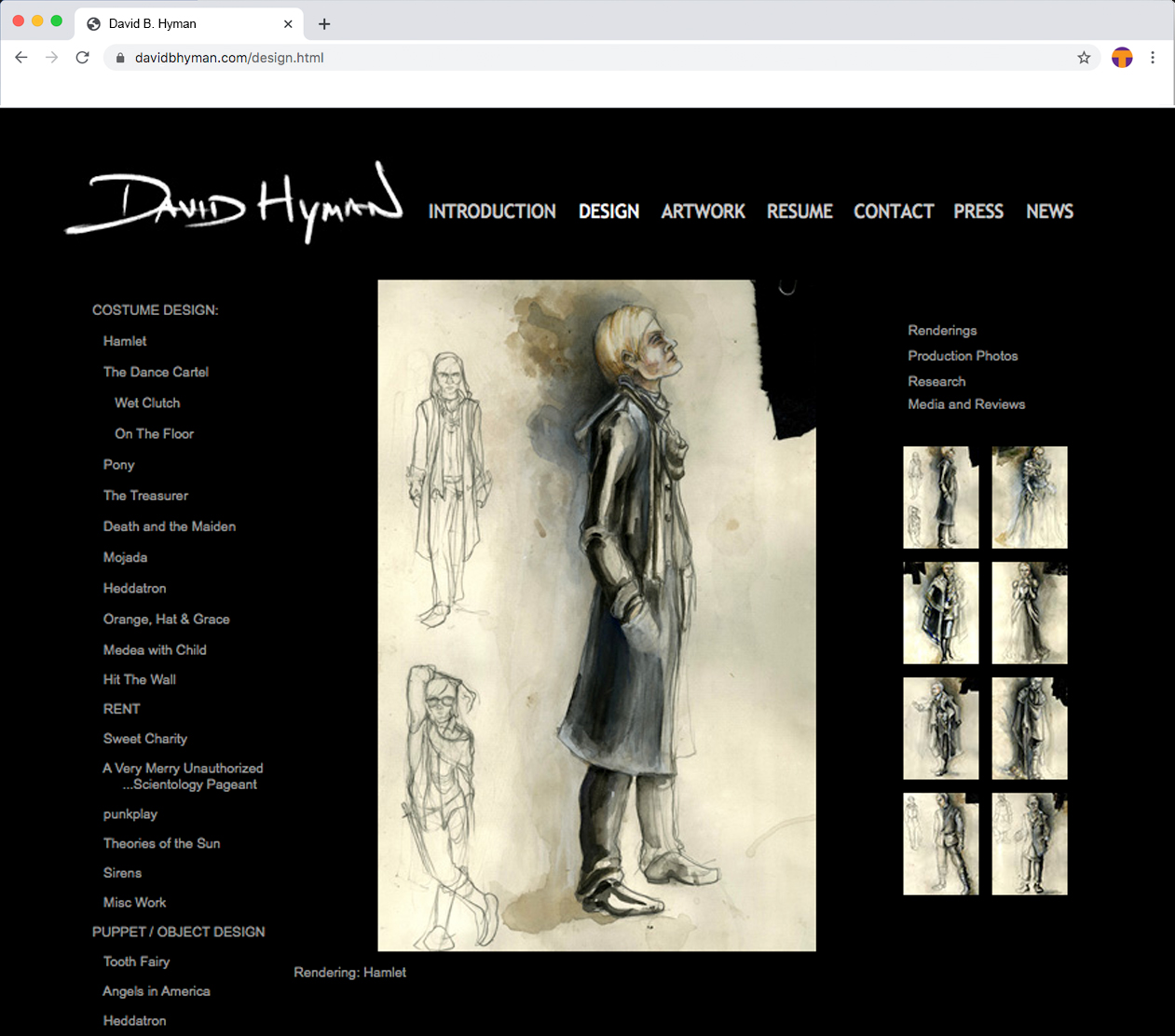Navigate to the CONTACT page
The width and height of the screenshot is (1175, 1036).
coord(893,211)
